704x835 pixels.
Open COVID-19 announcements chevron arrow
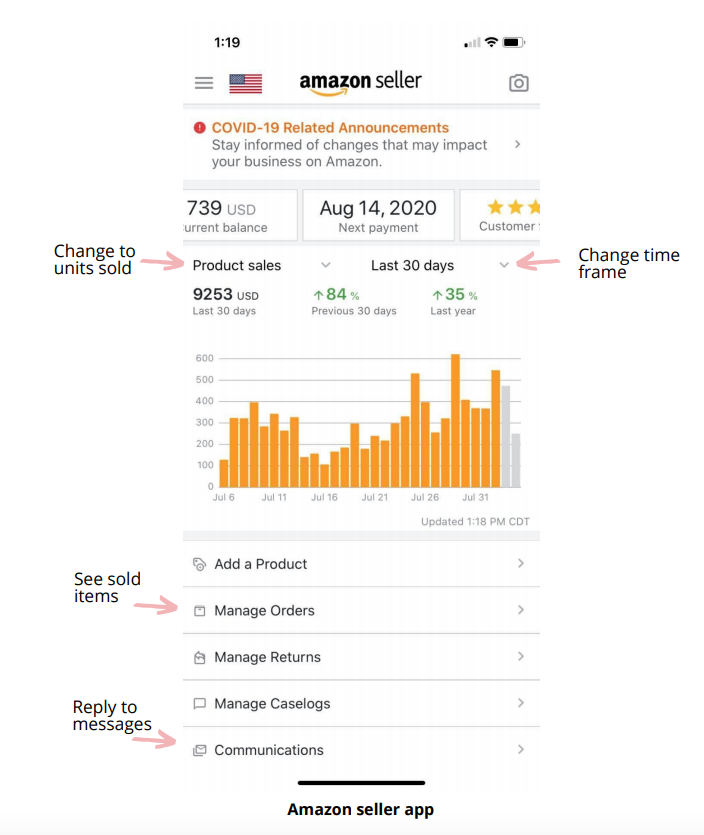pos(518,144)
